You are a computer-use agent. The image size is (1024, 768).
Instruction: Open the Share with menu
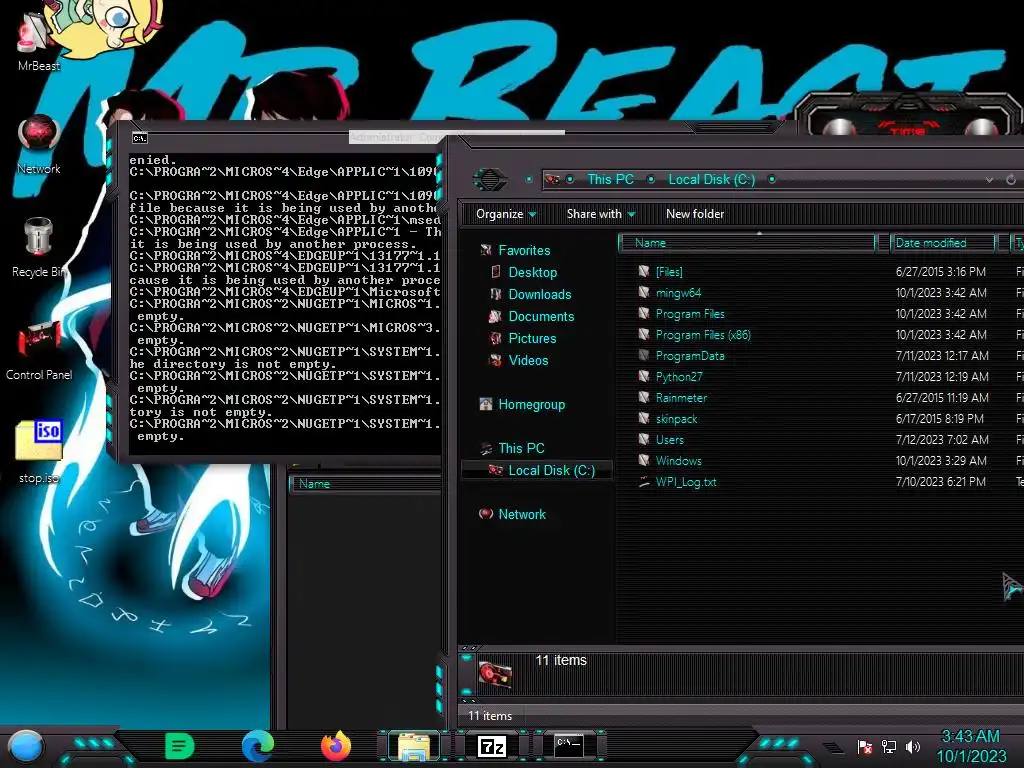[600, 214]
